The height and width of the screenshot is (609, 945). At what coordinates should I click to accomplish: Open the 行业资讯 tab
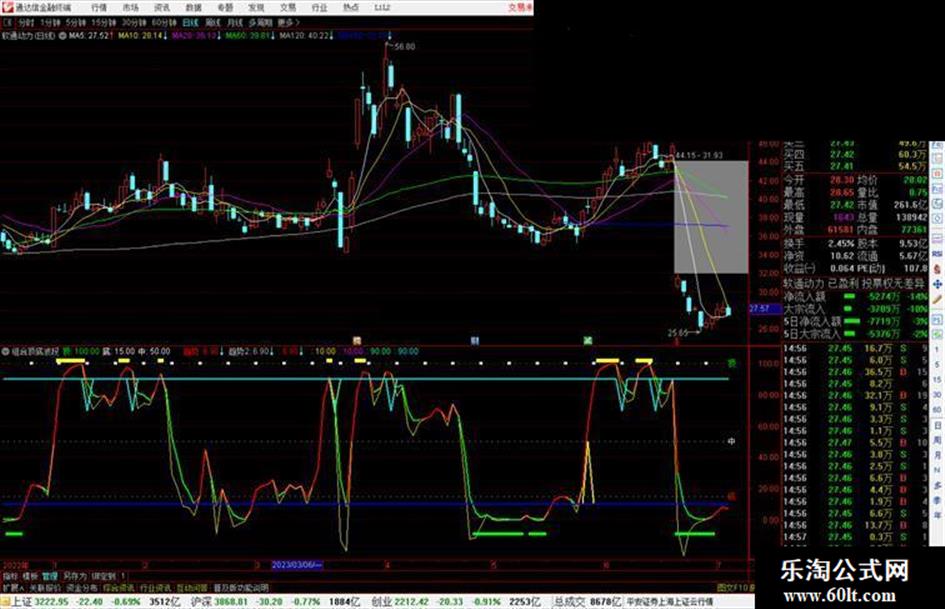coord(155,588)
